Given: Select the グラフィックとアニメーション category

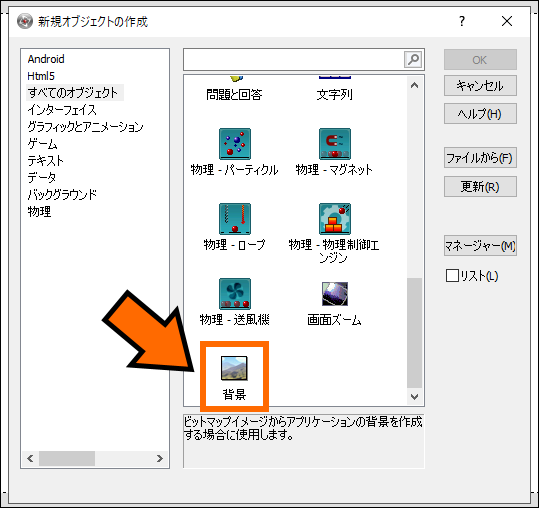Looking at the screenshot, I should pos(85,127).
